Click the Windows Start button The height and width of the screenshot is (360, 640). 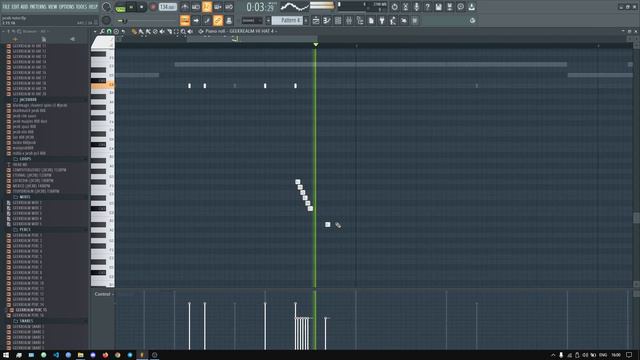pyautogui.click(x=6, y=355)
